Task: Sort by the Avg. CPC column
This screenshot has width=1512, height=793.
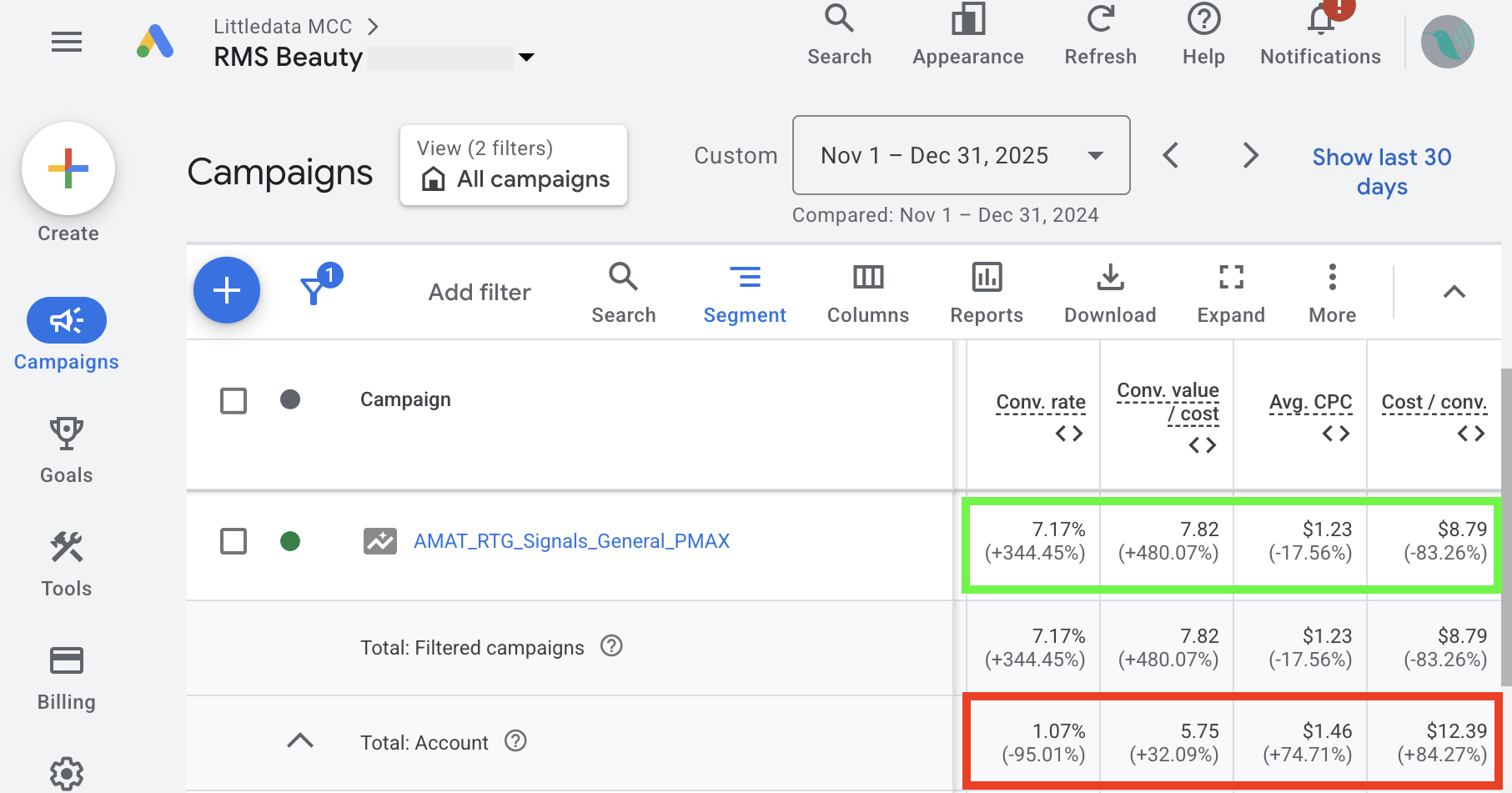Action: (1310, 402)
